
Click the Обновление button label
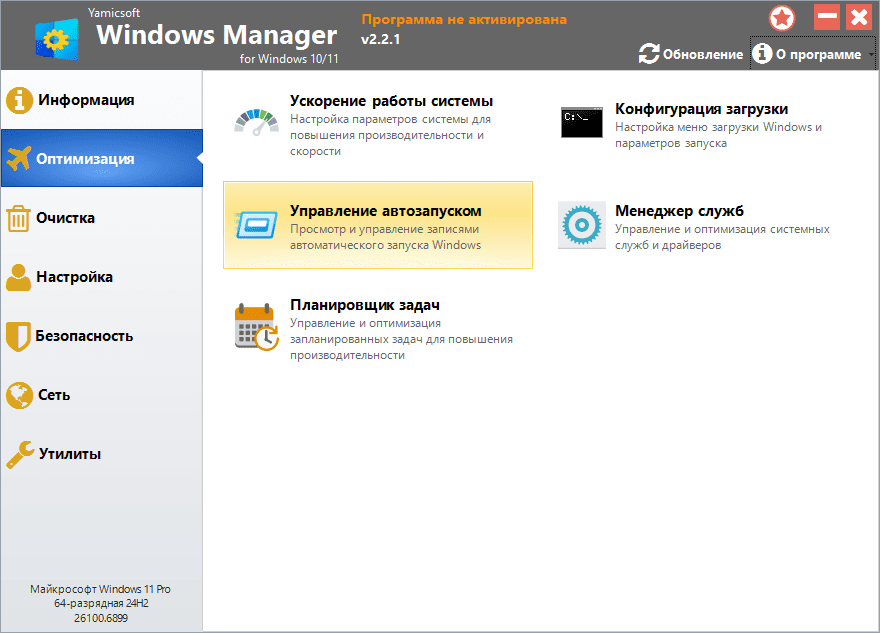703,54
